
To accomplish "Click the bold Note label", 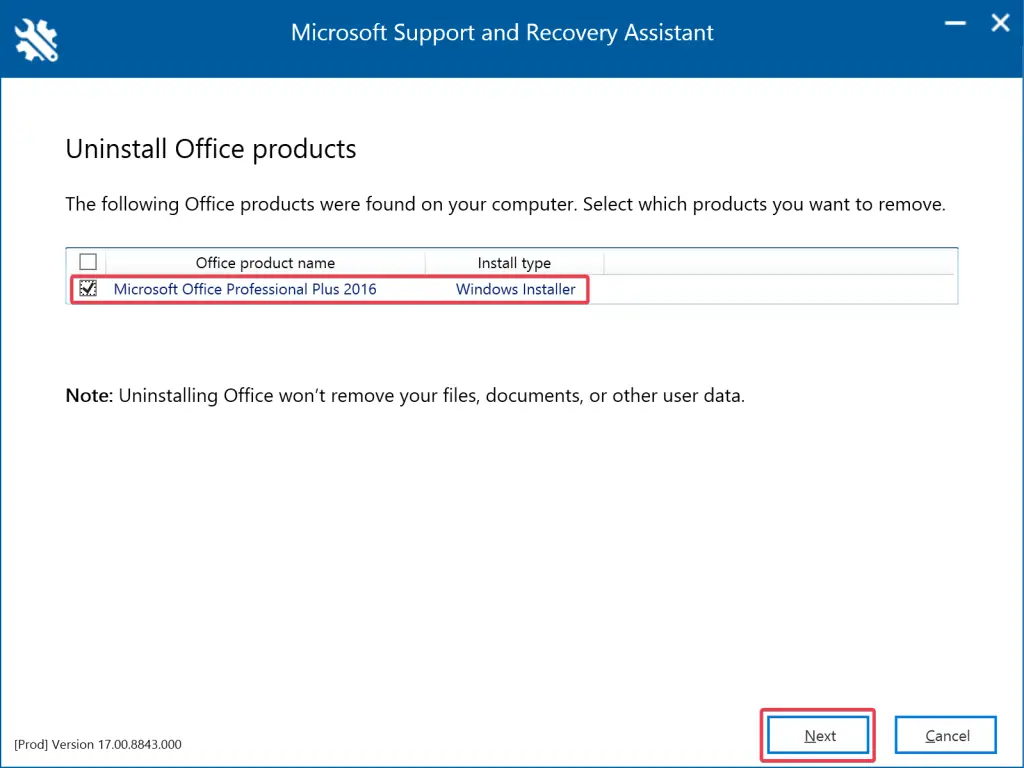I will (89, 395).
